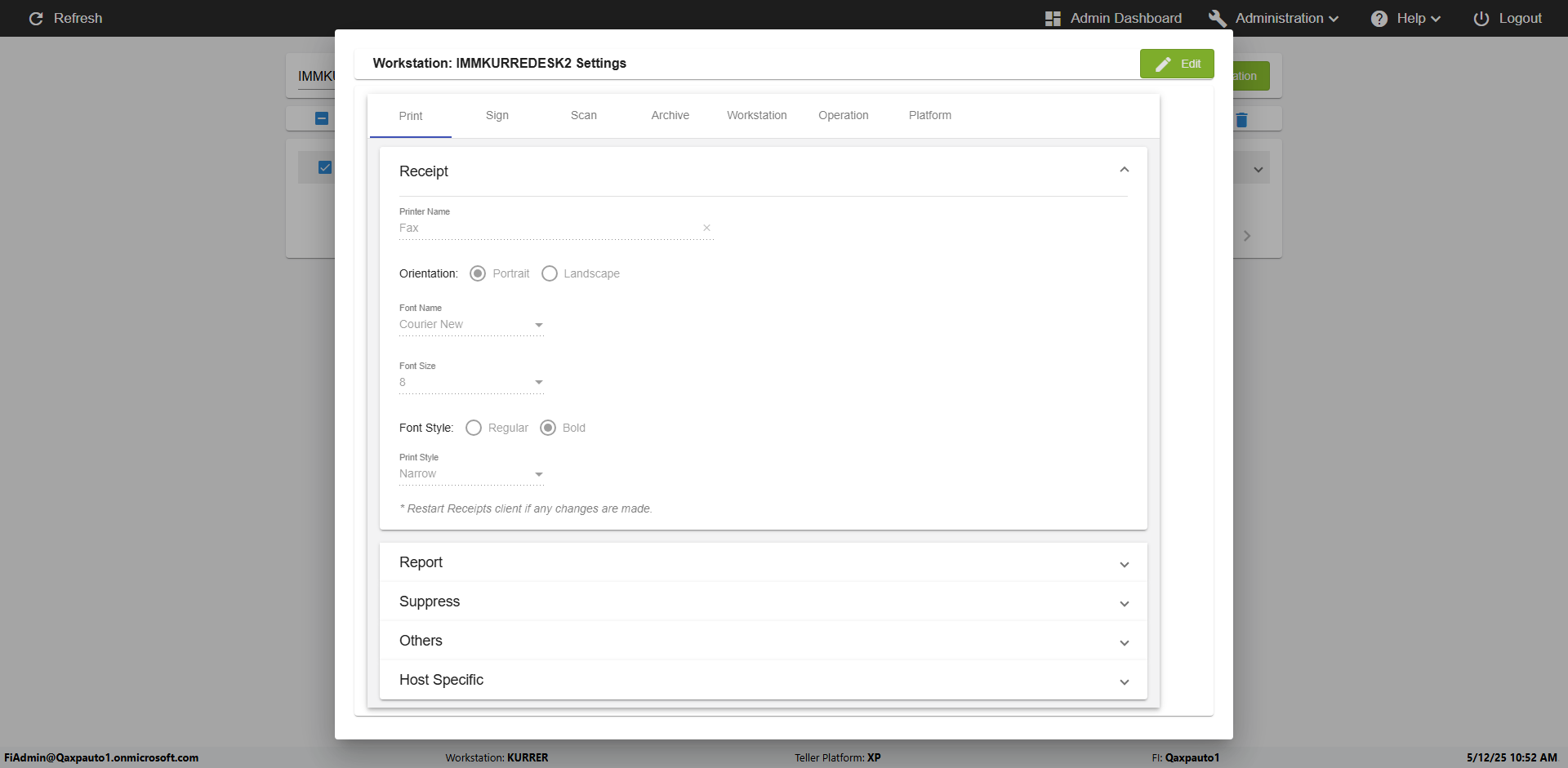1568x768 pixels.
Task: Open the Workstation tab
Action: point(757,116)
